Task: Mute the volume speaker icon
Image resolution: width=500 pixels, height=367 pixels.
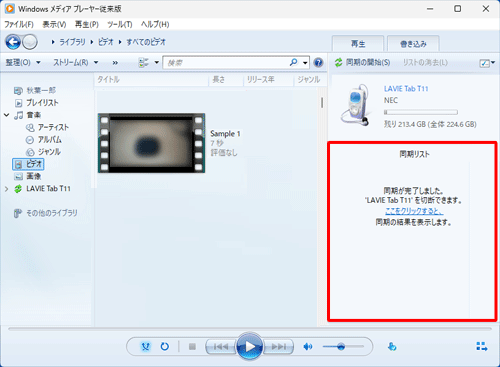Action: [x=308, y=347]
